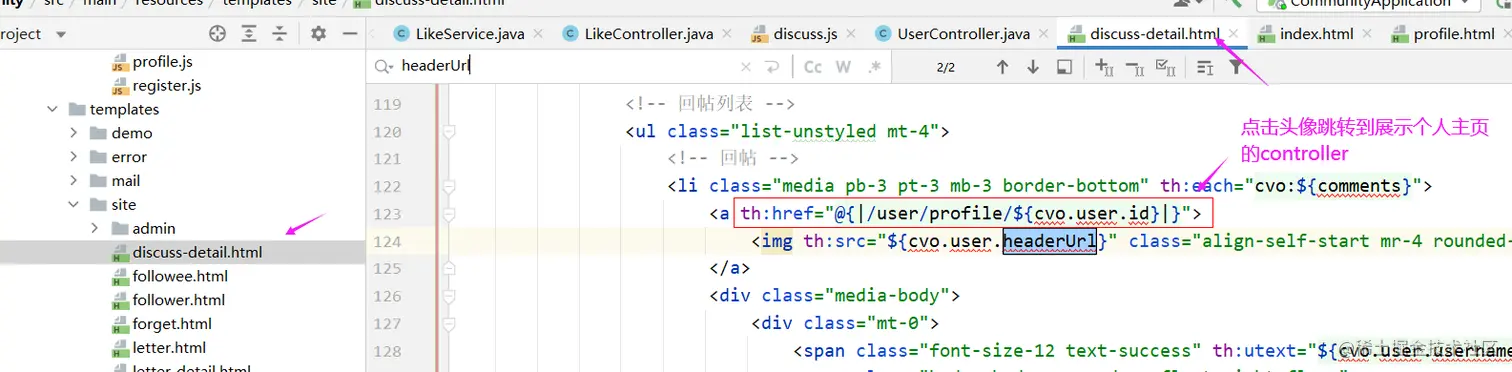Open search history magnifier dropdown
Screen dimensions: 1512x372
(x=384, y=67)
